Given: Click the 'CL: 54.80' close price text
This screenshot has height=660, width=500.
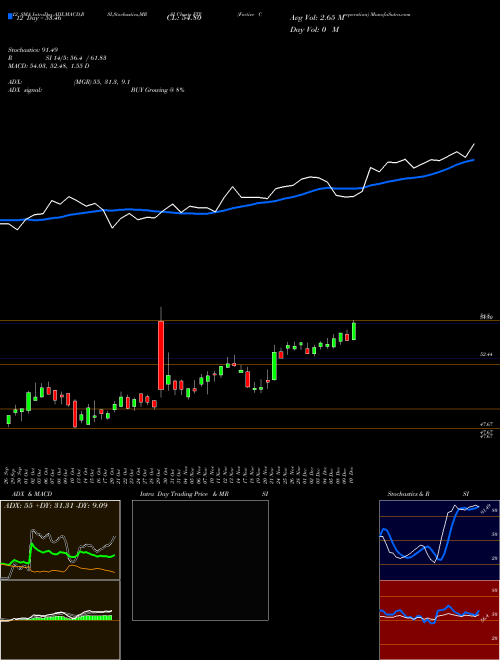Looking at the screenshot, I should click(x=184, y=18).
